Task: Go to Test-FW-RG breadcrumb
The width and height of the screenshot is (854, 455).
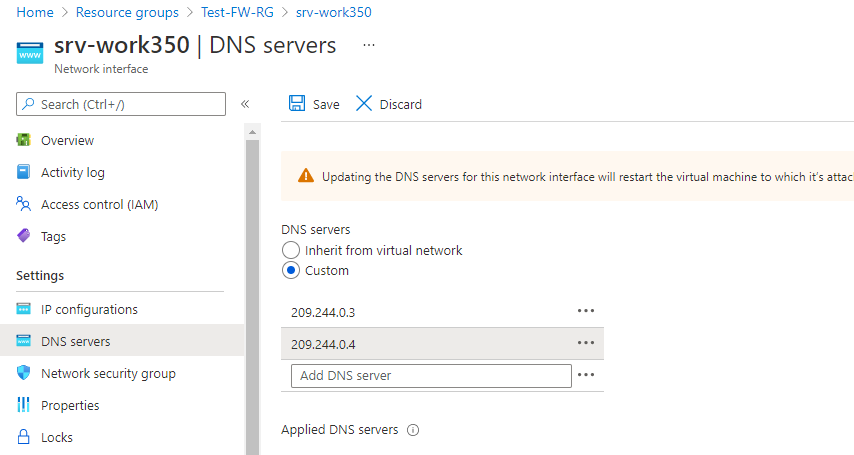Action: [x=237, y=13]
